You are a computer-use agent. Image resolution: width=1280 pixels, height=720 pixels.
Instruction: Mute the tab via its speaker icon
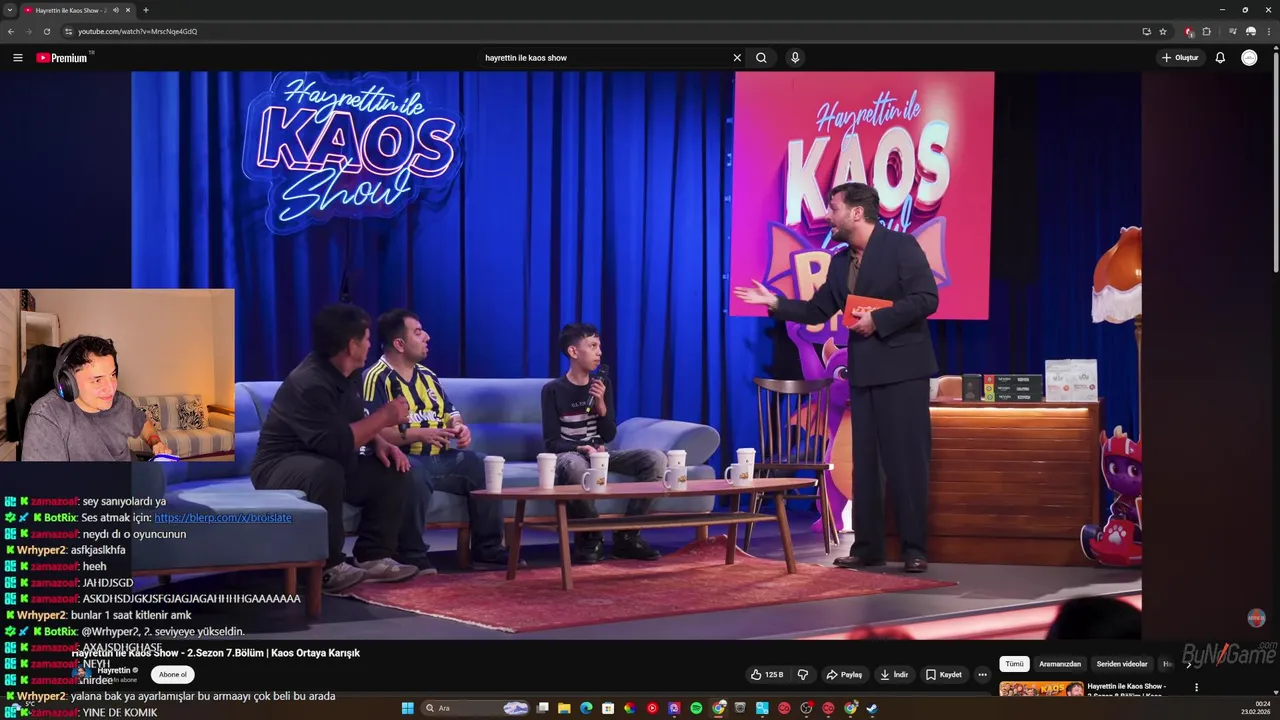point(115,10)
